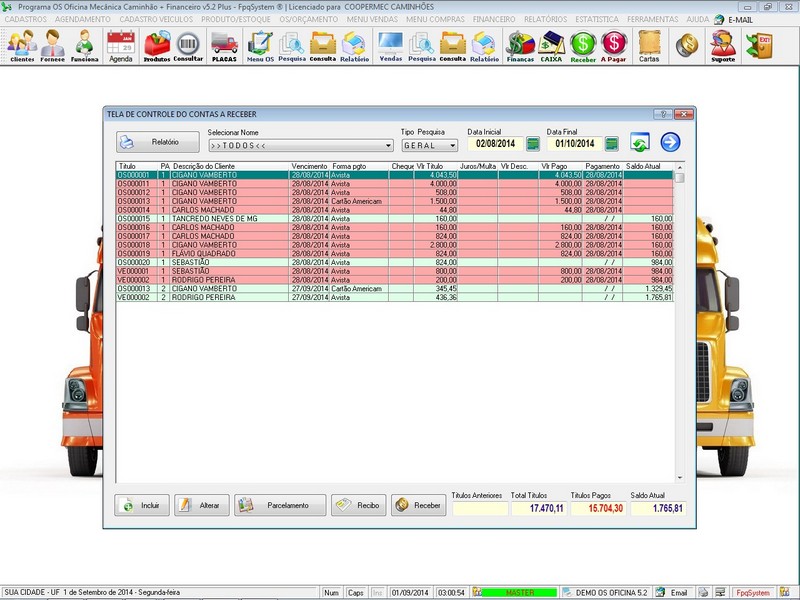Click the blue arrow next button
This screenshot has height=600, width=800.
(670, 142)
